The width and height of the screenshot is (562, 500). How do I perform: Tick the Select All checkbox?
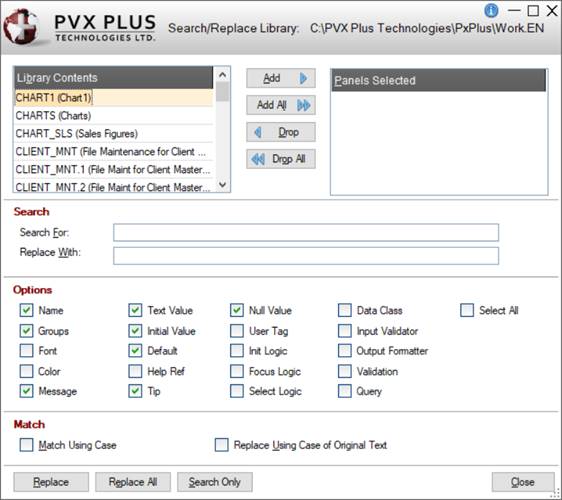coord(467,310)
